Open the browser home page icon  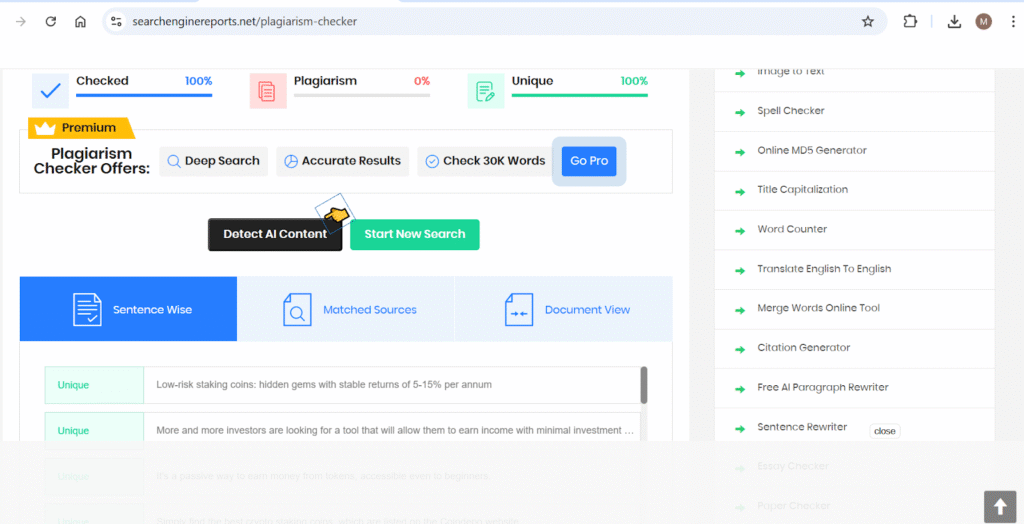pyautogui.click(x=80, y=21)
